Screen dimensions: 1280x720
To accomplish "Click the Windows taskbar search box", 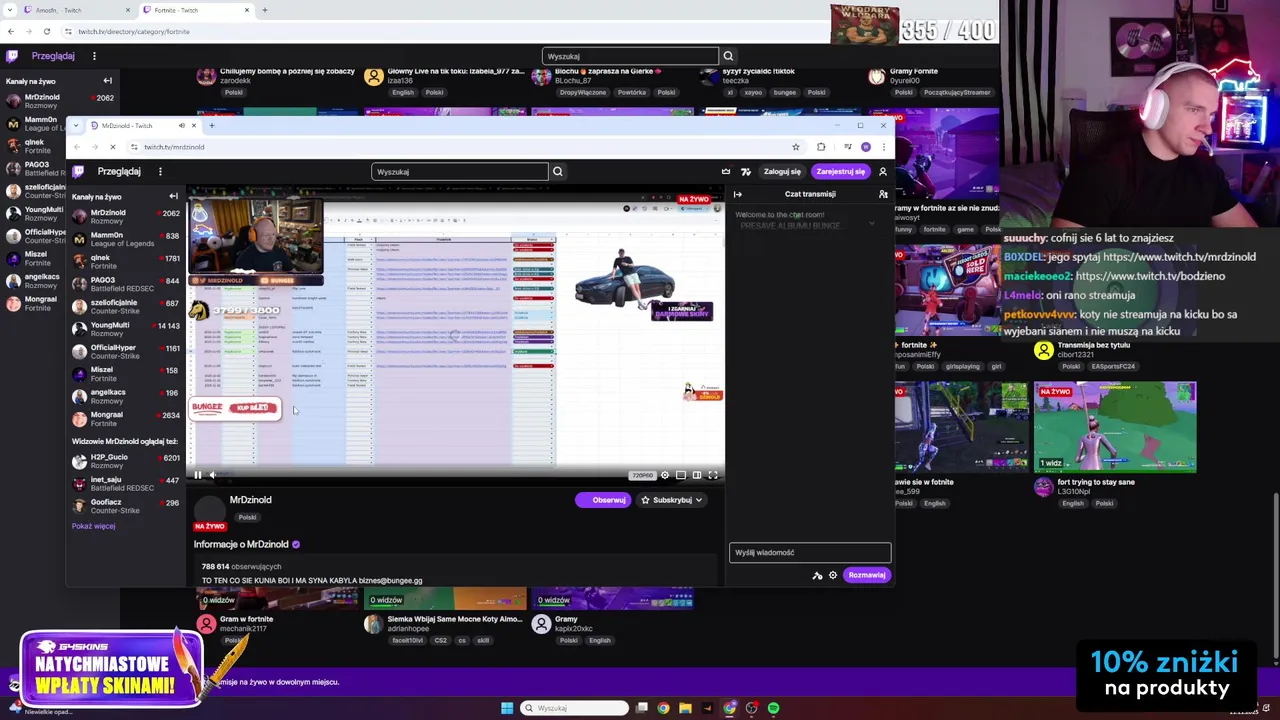I will coord(575,708).
